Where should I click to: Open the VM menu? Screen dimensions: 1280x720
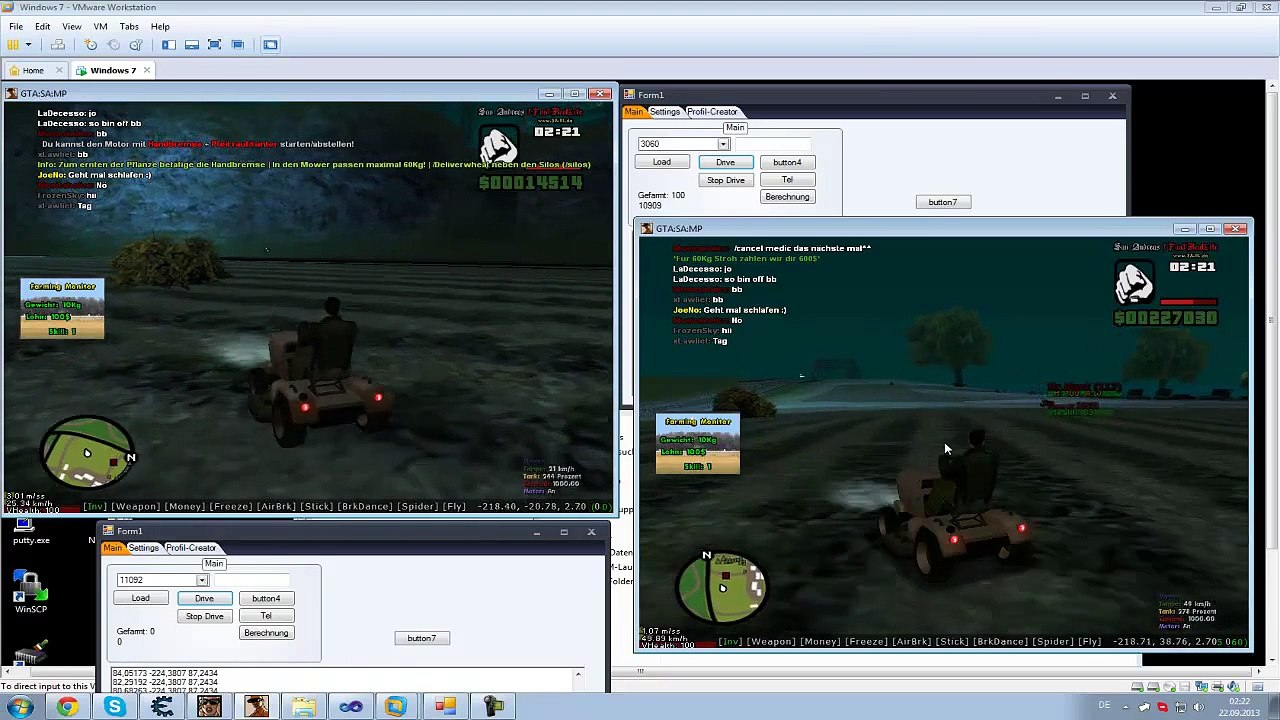(100, 26)
